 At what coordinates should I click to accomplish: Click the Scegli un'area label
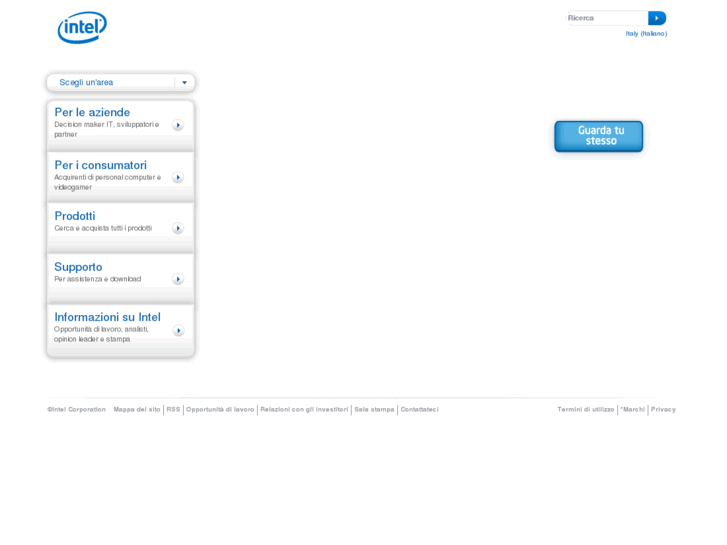tap(86, 83)
